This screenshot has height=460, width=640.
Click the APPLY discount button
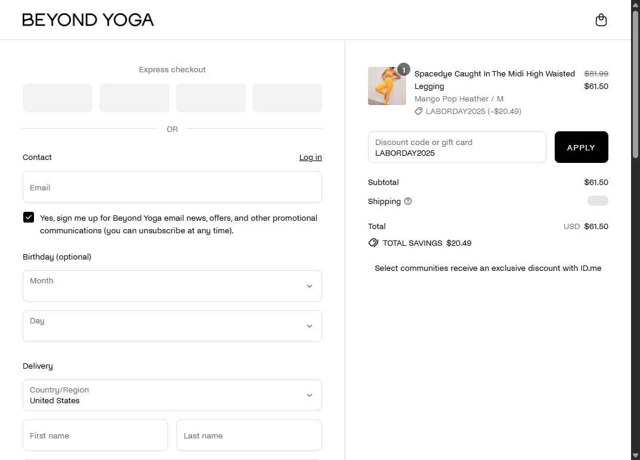pos(581,147)
